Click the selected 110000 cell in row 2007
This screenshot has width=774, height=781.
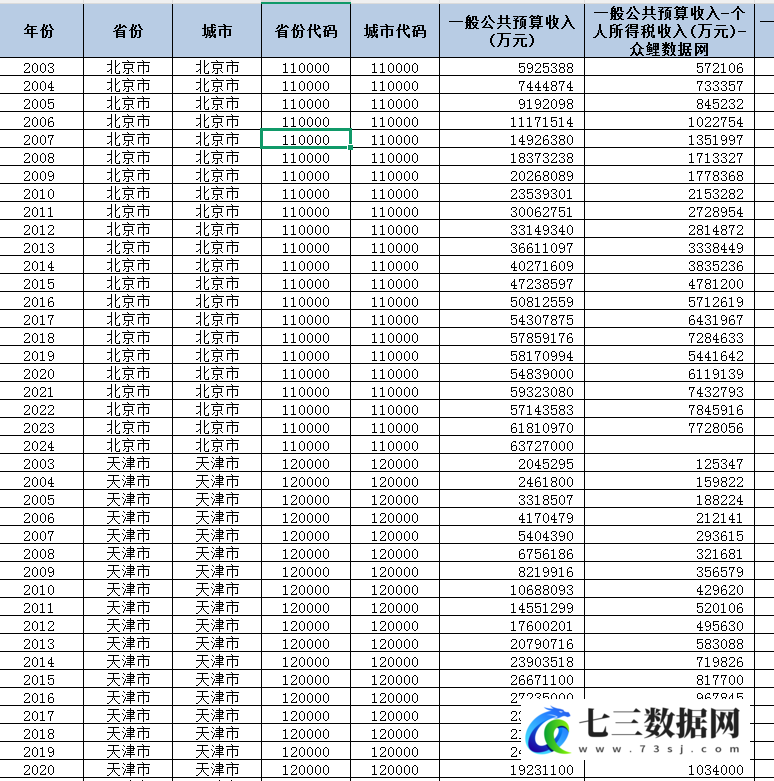[306, 139]
